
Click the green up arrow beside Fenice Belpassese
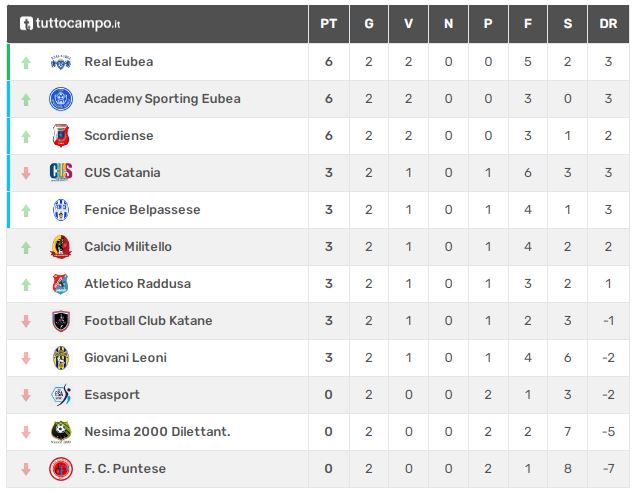[x=26, y=211]
